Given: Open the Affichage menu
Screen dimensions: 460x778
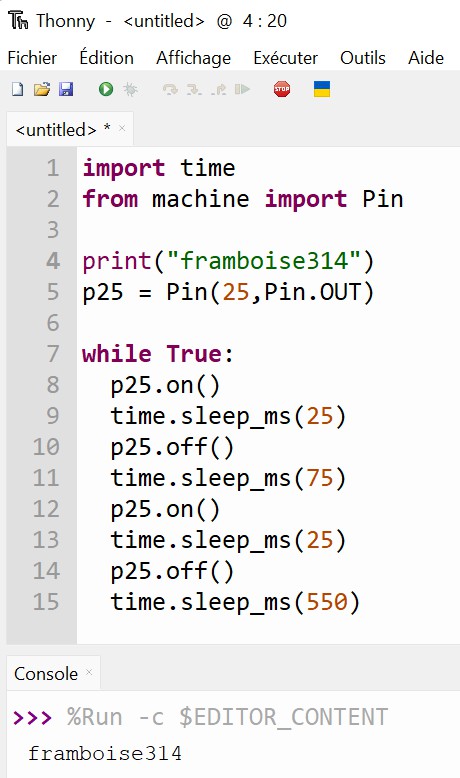Looking at the screenshot, I should (194, 58).
